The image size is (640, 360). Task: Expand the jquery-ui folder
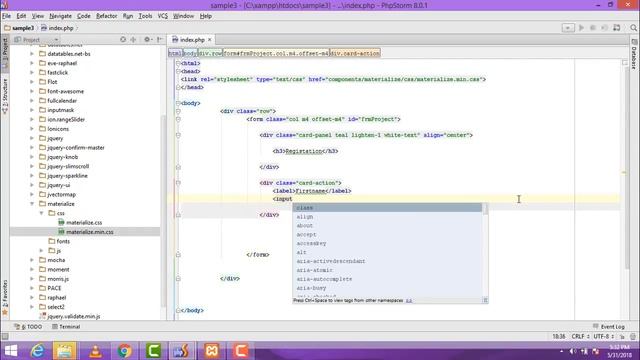(32, 185)
